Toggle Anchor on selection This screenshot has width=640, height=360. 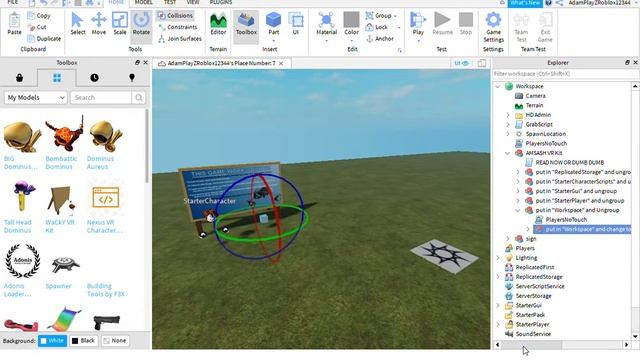coord(380,38)
